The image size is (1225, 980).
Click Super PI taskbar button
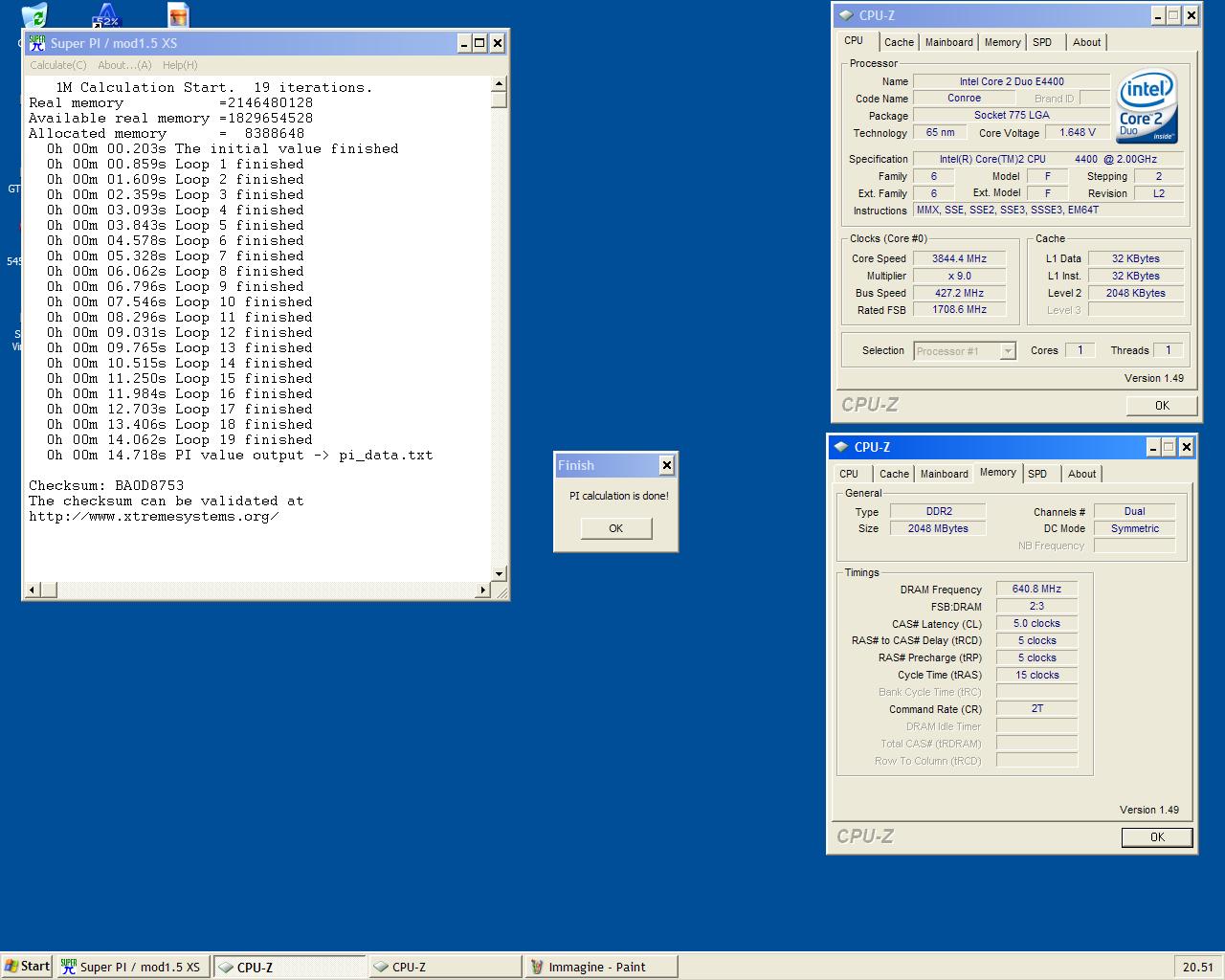coord(132,967)
